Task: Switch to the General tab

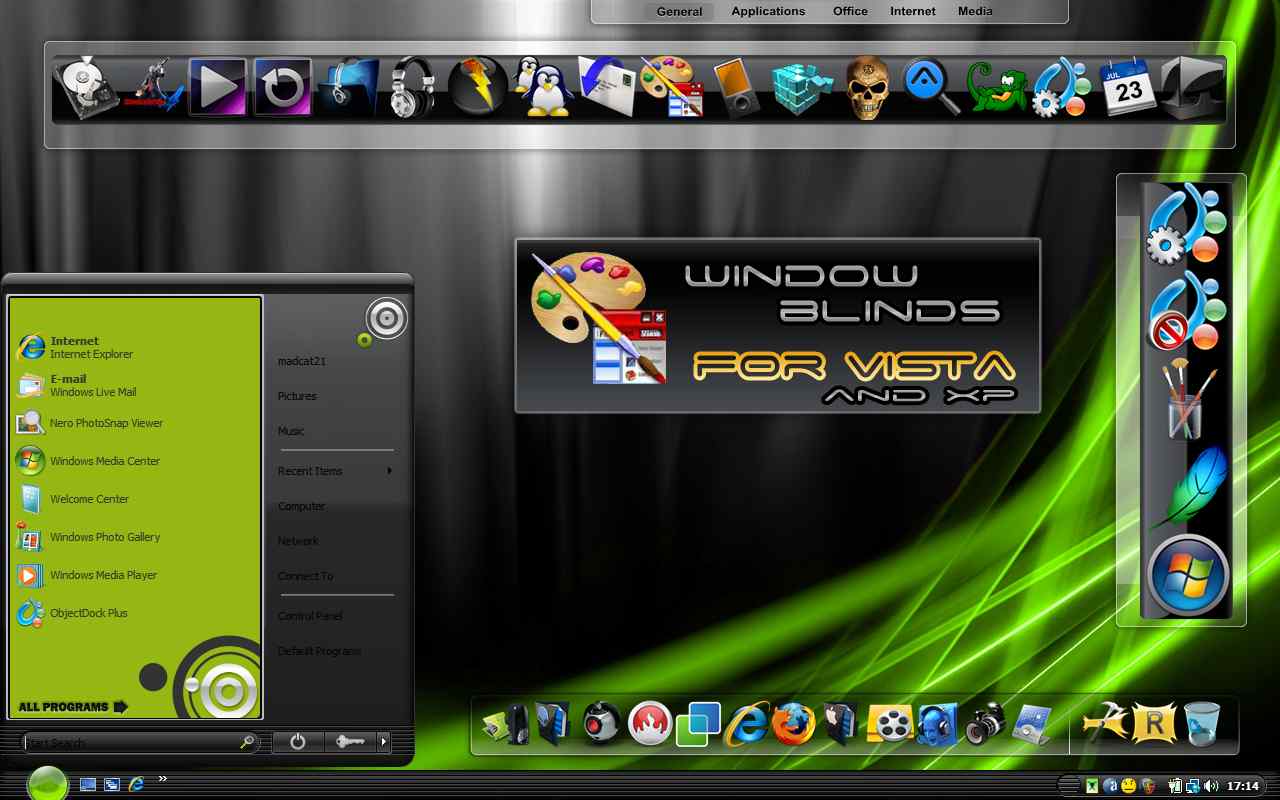Action: [680, 12]
